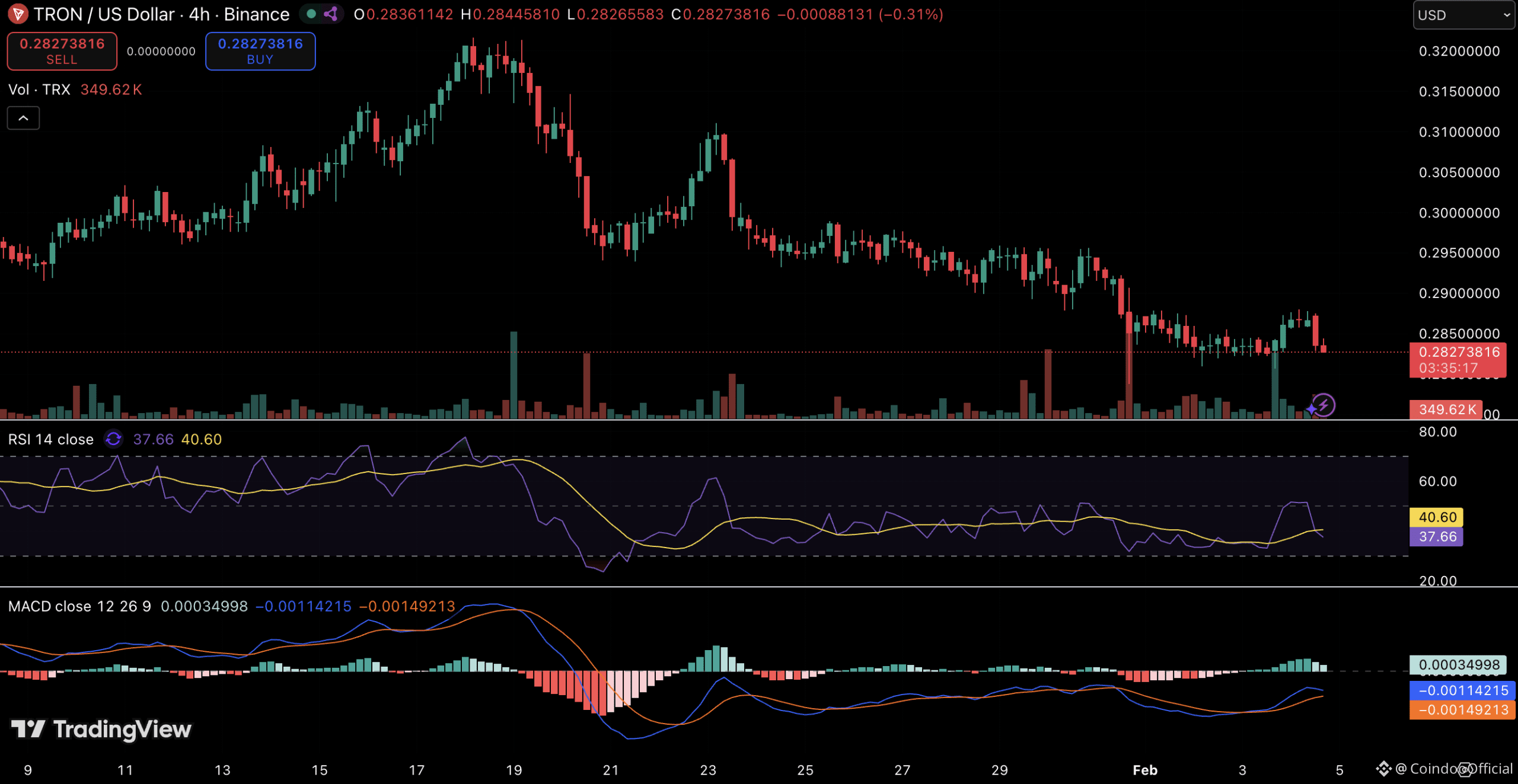Click the current price tag 0.28273816 on axis

click(1458, 353)
